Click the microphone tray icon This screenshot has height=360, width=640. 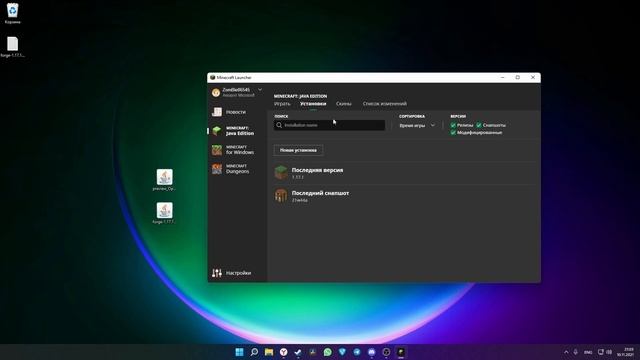pos(576,352)
